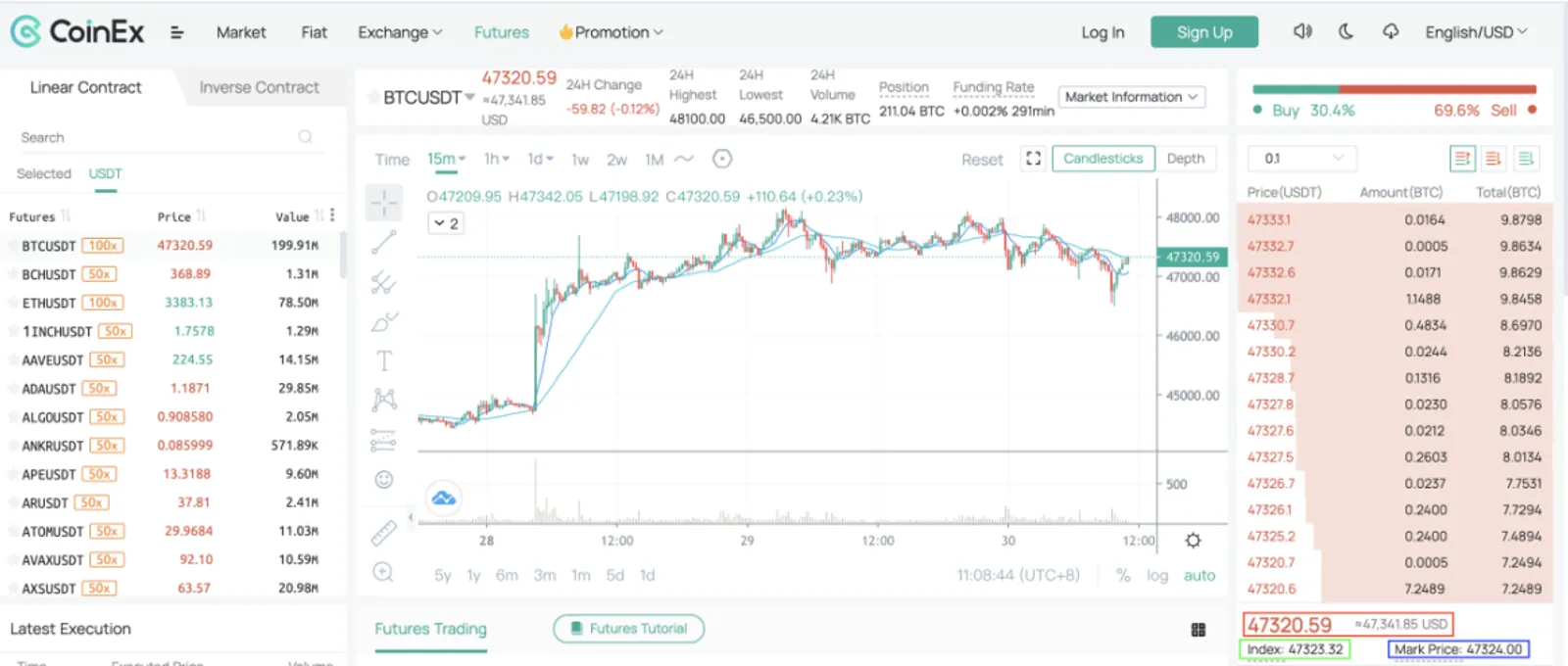Select the brush drawing tool
This screenshot has height=666, width=1568.
(384, 321)
